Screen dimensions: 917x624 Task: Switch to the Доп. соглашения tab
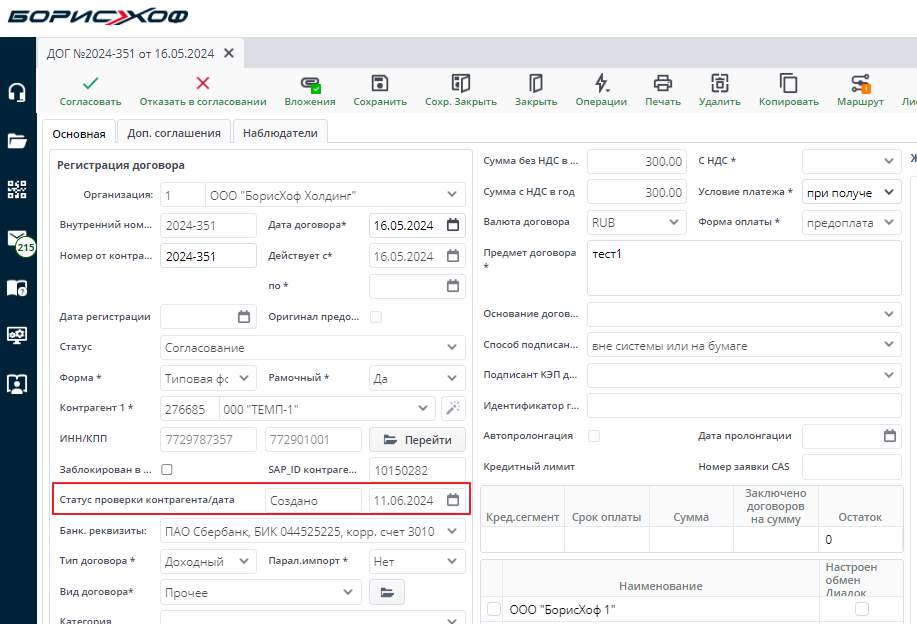pos(174,132)
